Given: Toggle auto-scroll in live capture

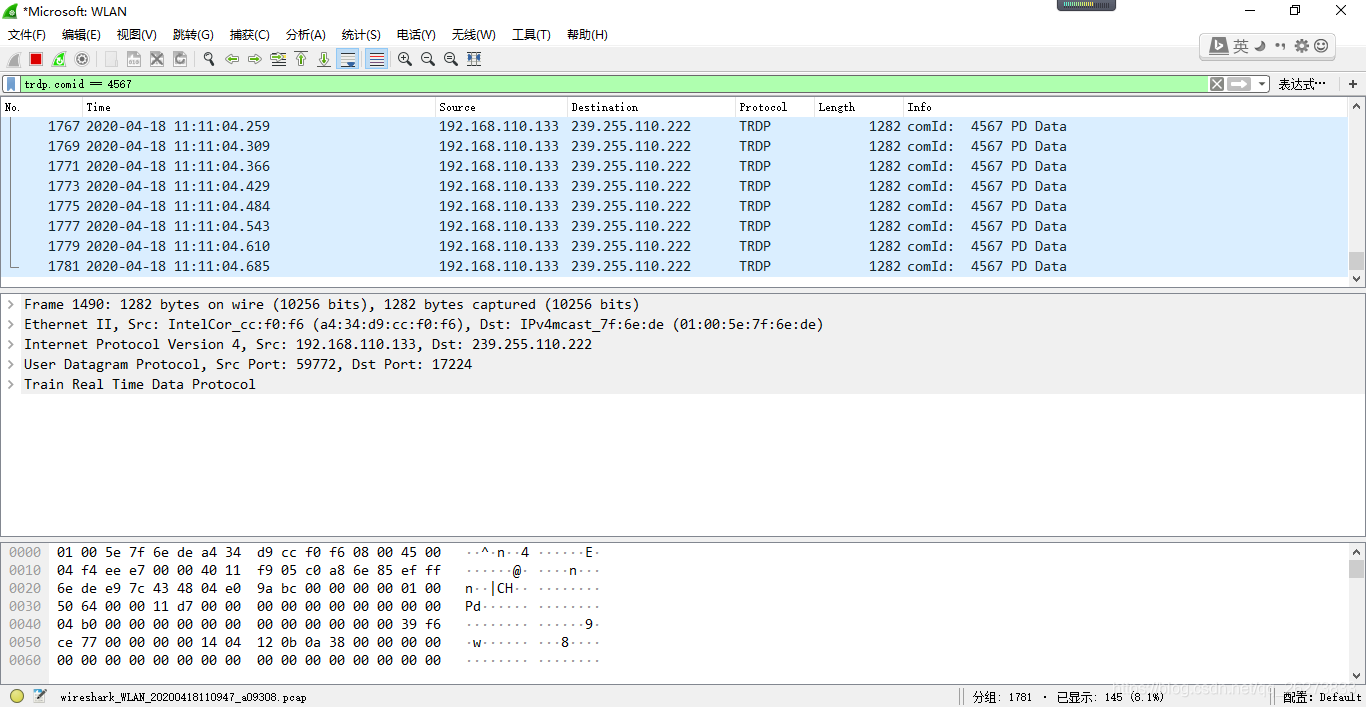Looking at the screenshot, I should (x=347, y=58).
